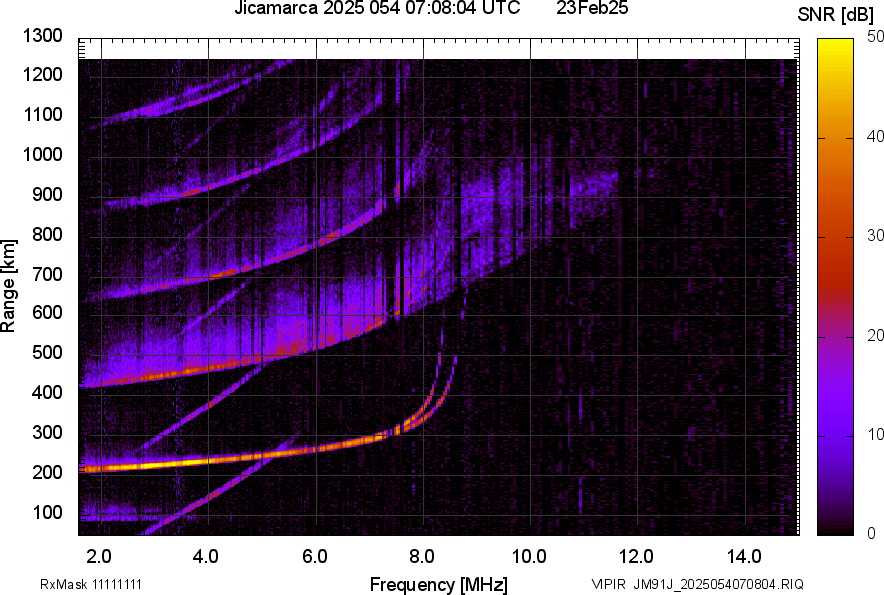This screenshot has height=595, width=884.
Task: Click the 1000 range tick label
Action: [42, 155]
